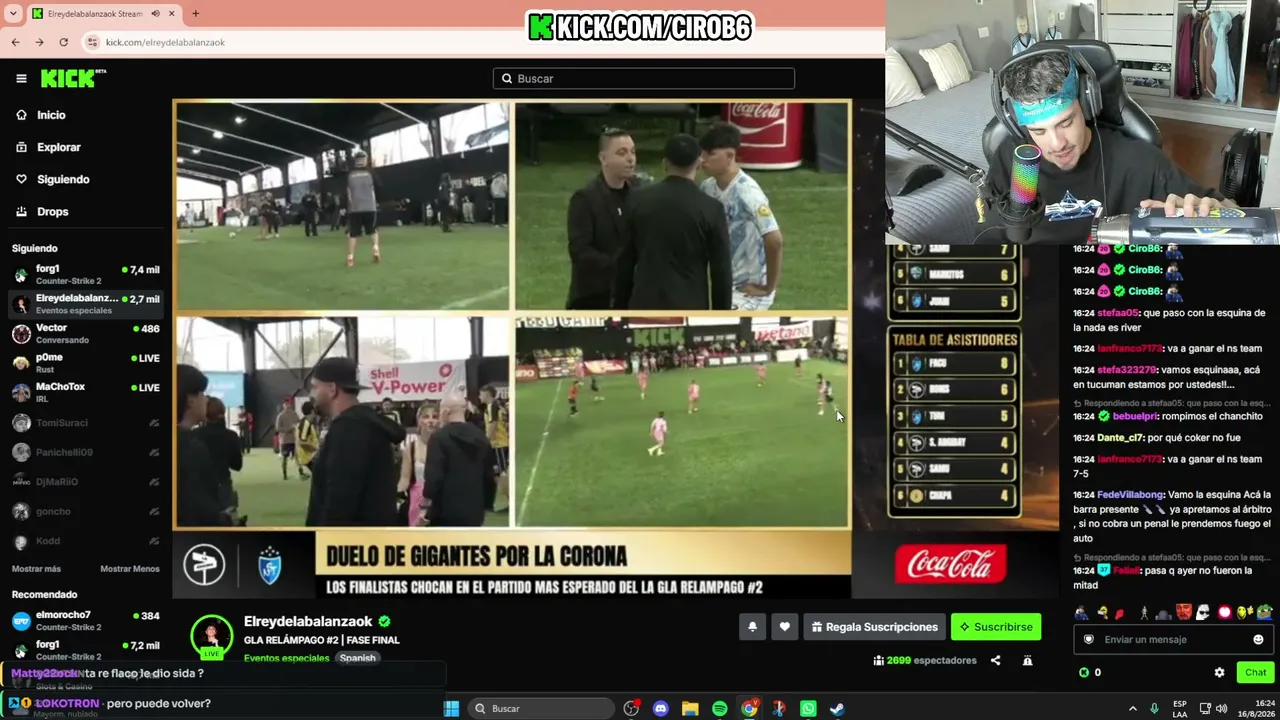Click the browser forward arrow
The image size is (1280, 720).
(x=39, y=42)
